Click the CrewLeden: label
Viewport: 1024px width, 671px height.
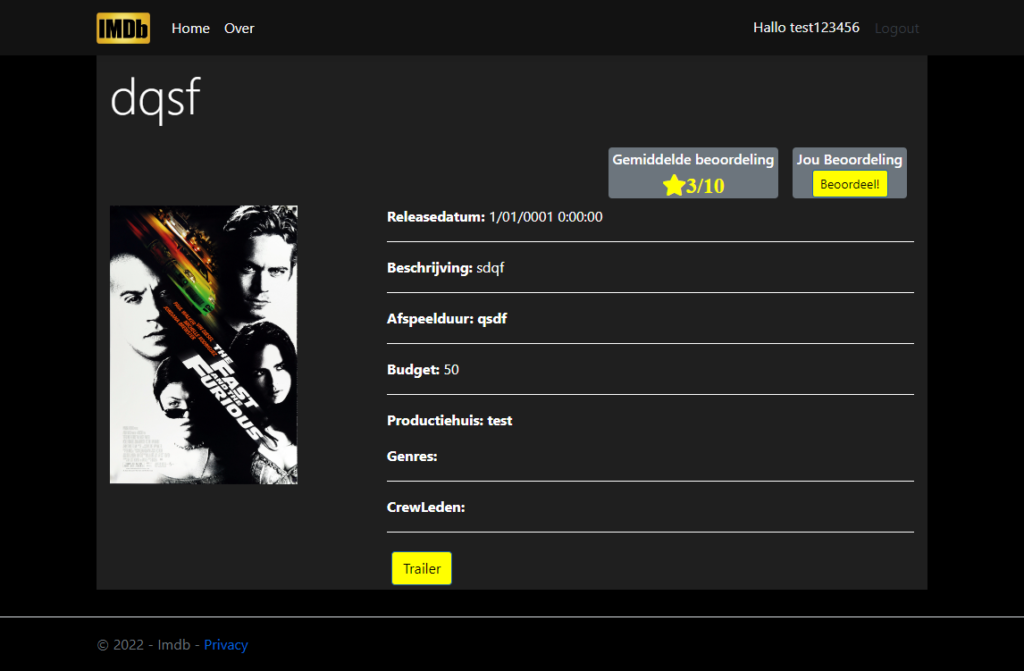tap(426, 507)
